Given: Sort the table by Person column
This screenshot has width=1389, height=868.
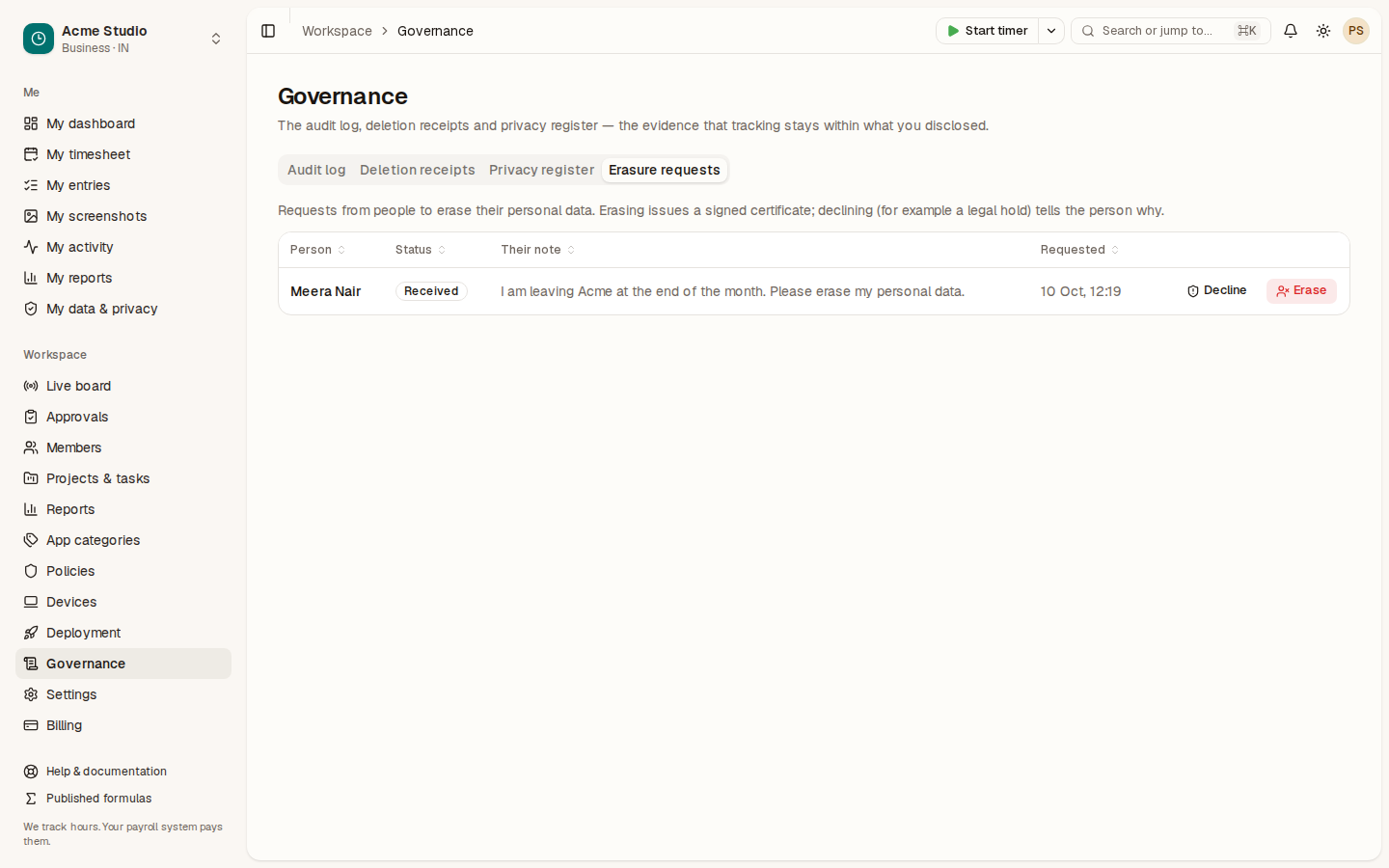Looking at the screenshot, I should [317, 250].
